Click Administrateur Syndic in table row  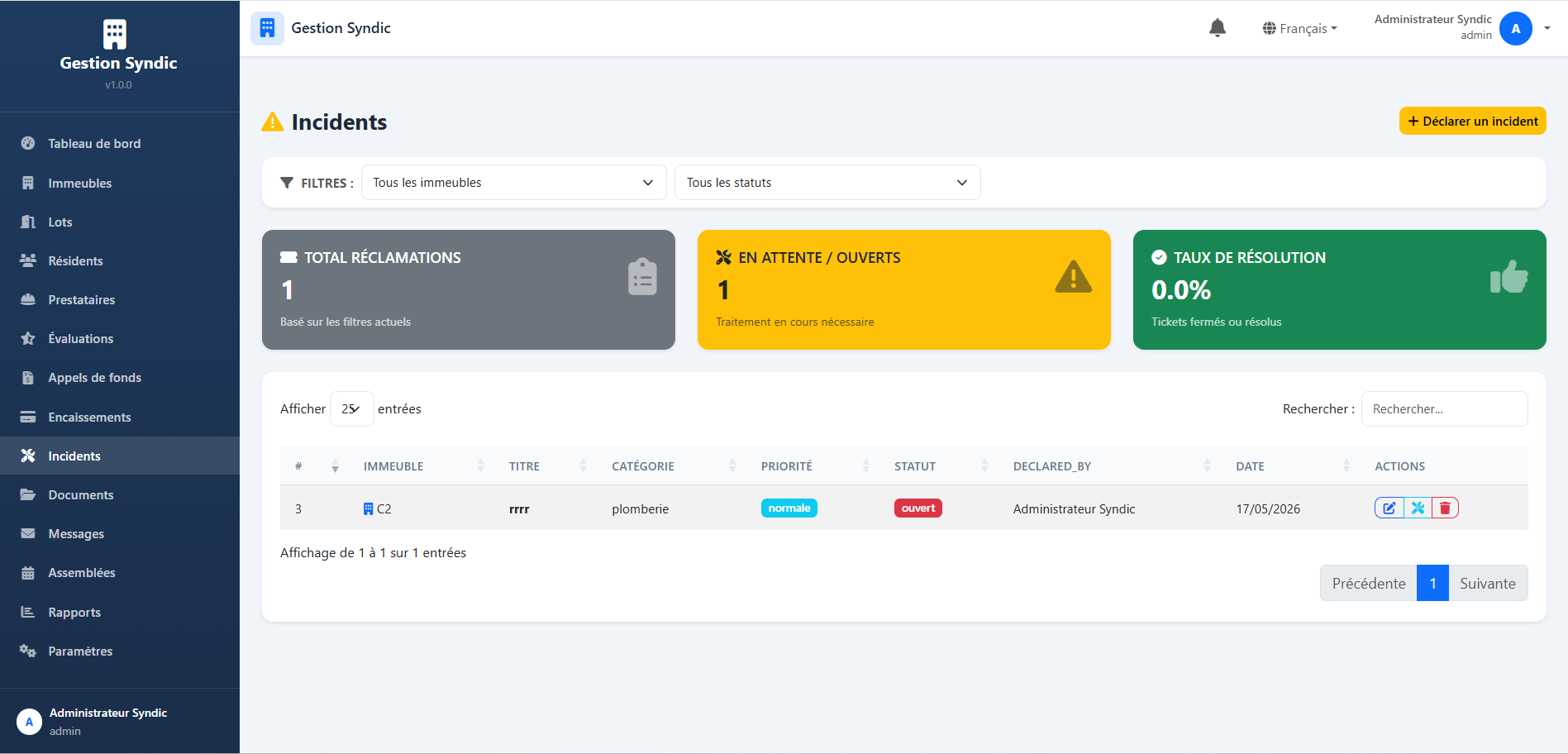(x=1074, y=509)
